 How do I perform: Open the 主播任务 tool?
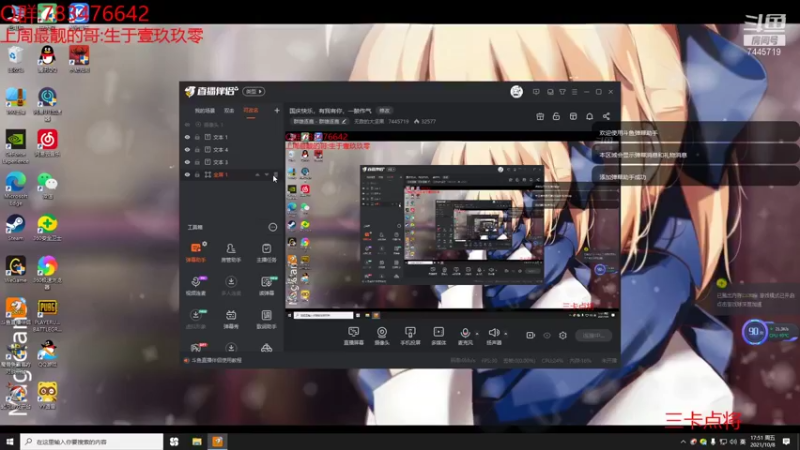pyautogui.click(x=266, y=253)
